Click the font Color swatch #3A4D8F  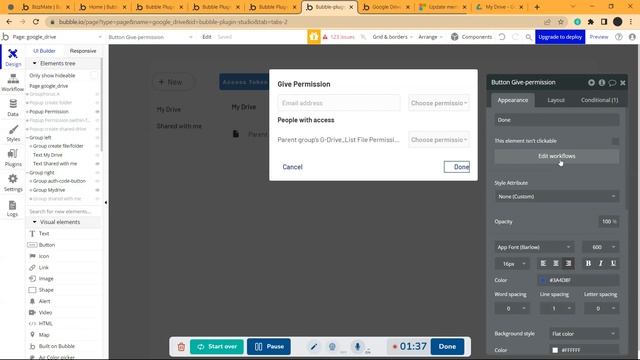[542, 280]
